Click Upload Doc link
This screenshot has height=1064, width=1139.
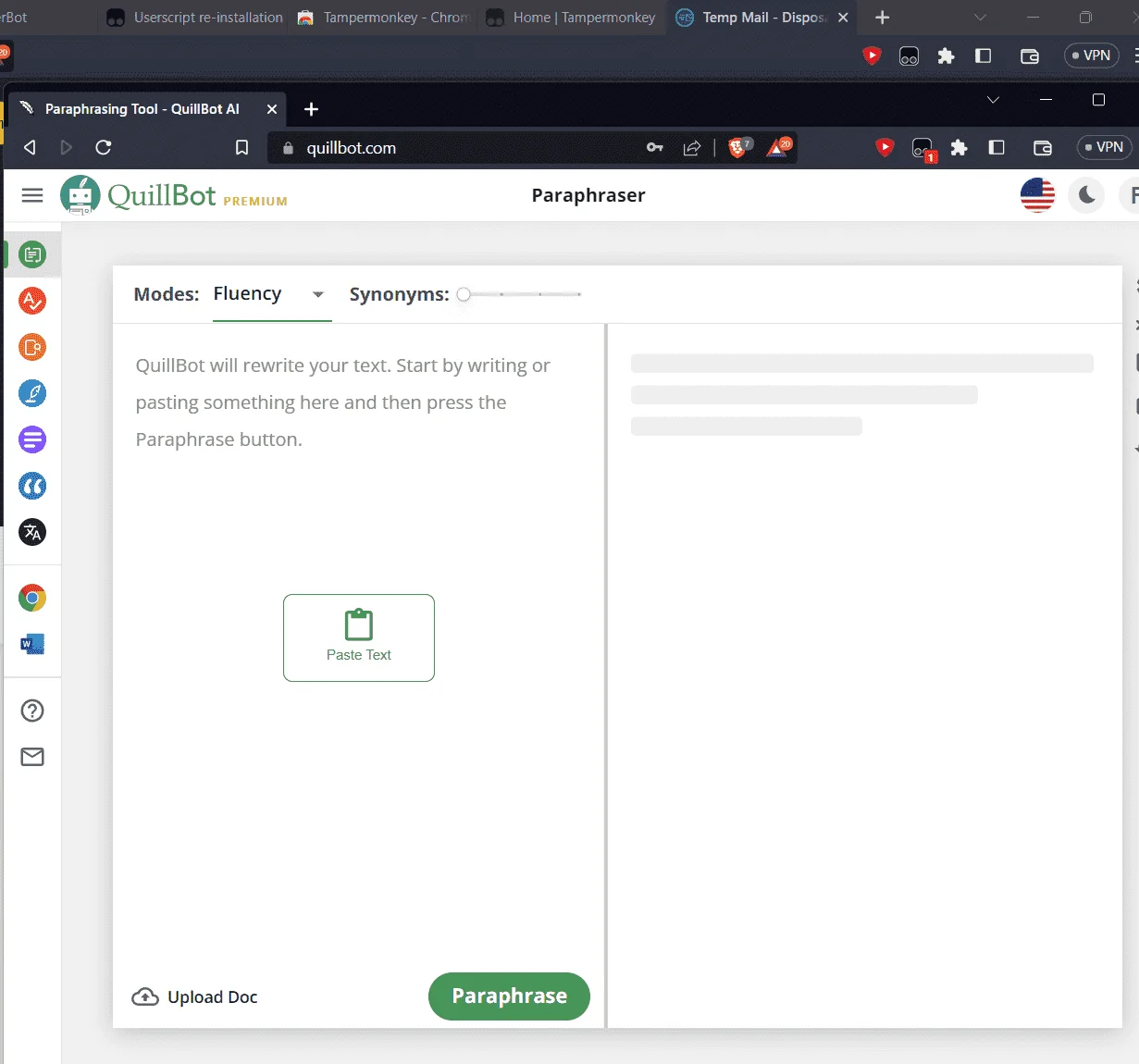(195, 996)
